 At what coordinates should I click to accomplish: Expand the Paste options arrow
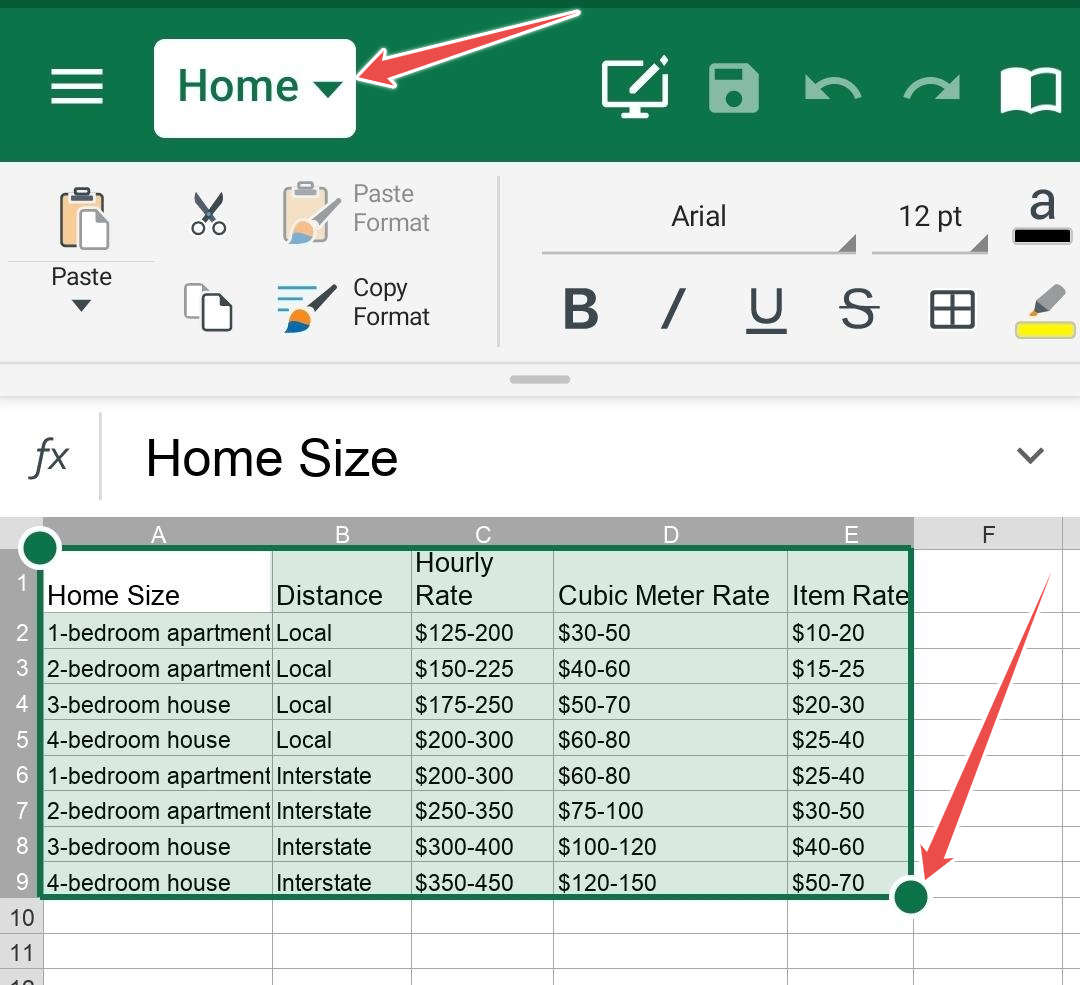(x=81, y=305)
